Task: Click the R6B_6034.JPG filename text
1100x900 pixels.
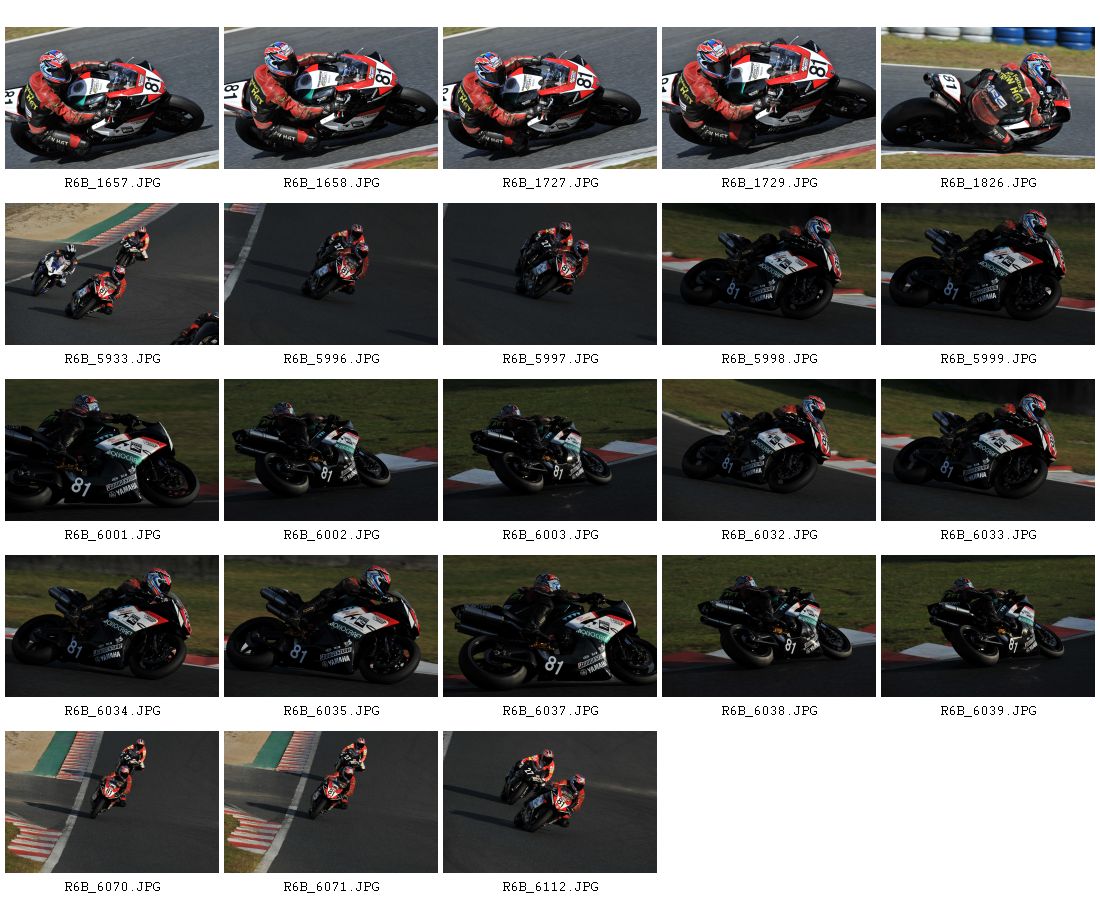Action: tap(112, 711)
